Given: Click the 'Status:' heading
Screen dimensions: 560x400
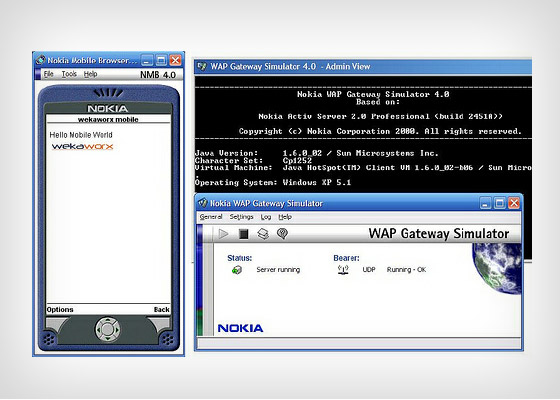Looking at the screenshot, I should pyautogui.click(x=240, y=258).
